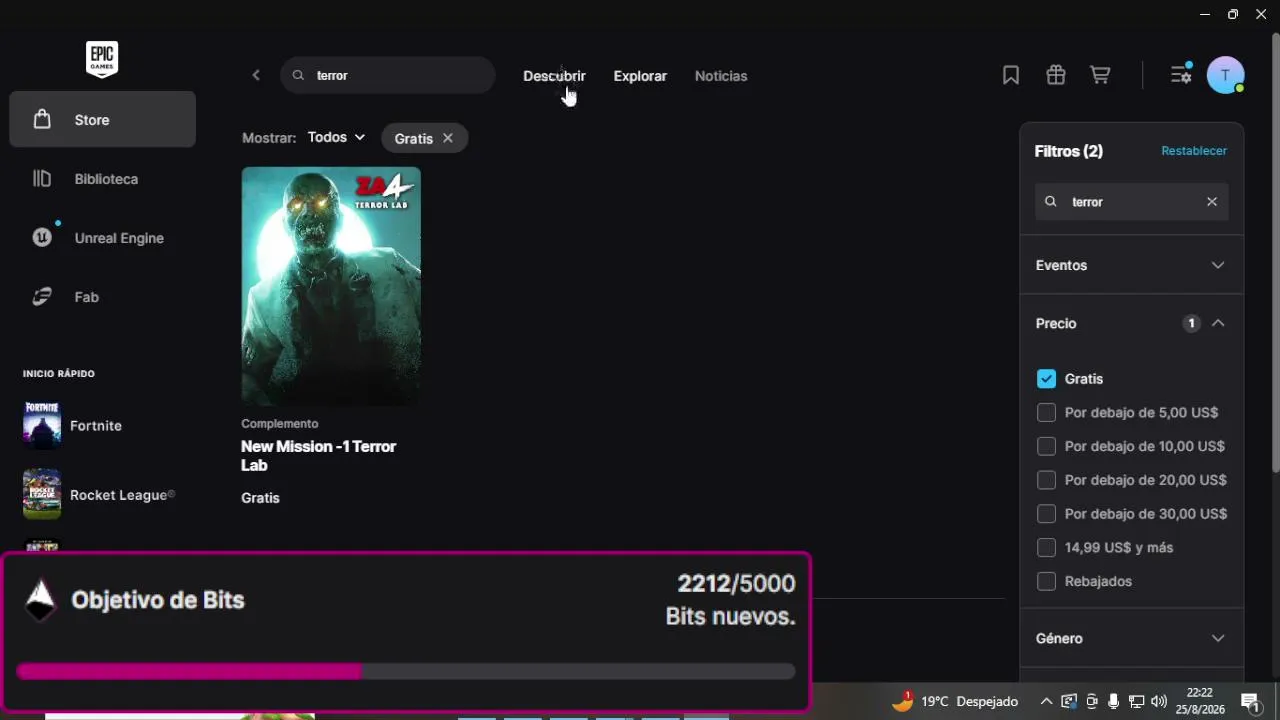Open the weather widget showing 19°C Despejado

click(x=955, y=701)
